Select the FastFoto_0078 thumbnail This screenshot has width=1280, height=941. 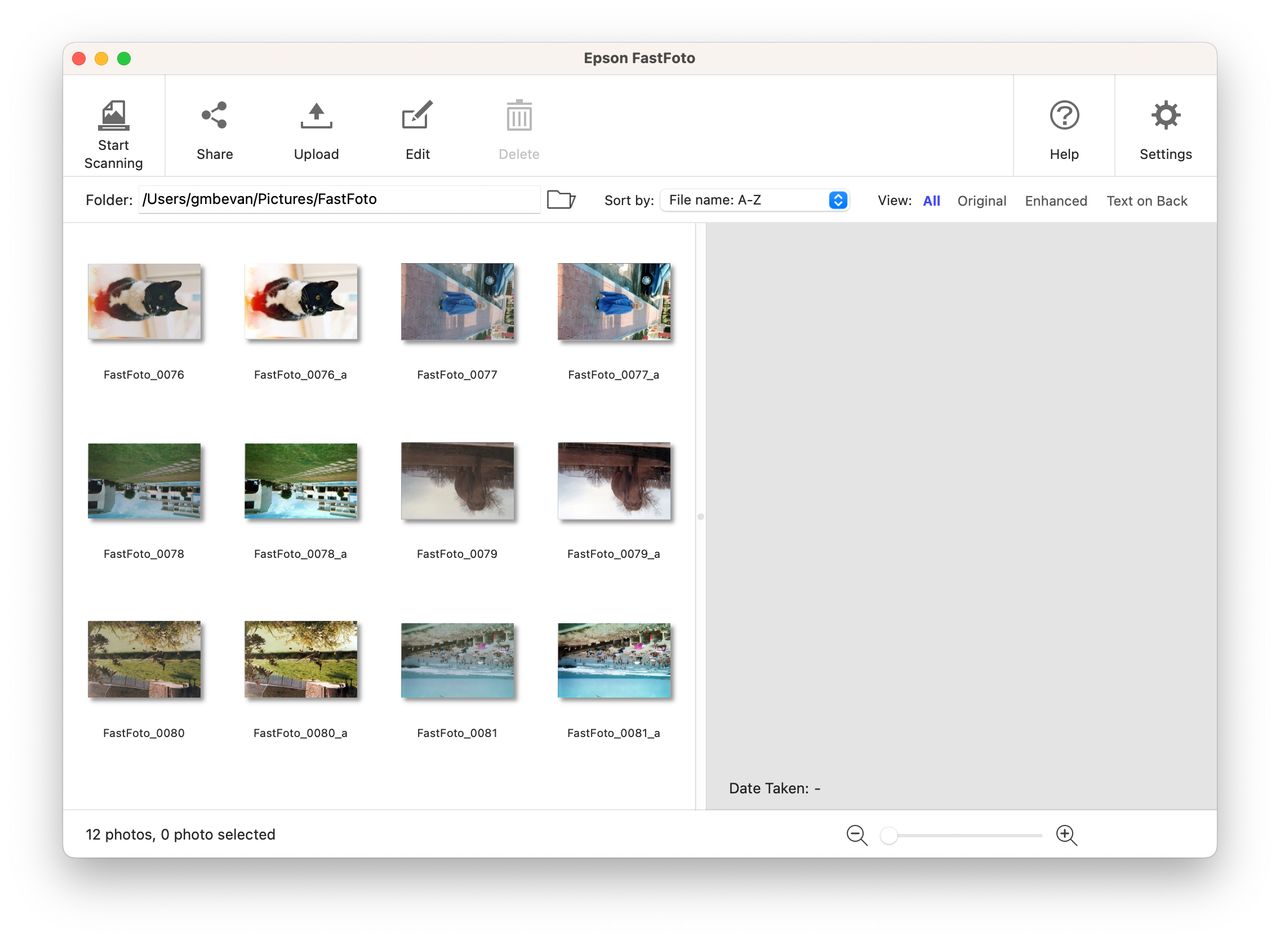tap(144, 481)
